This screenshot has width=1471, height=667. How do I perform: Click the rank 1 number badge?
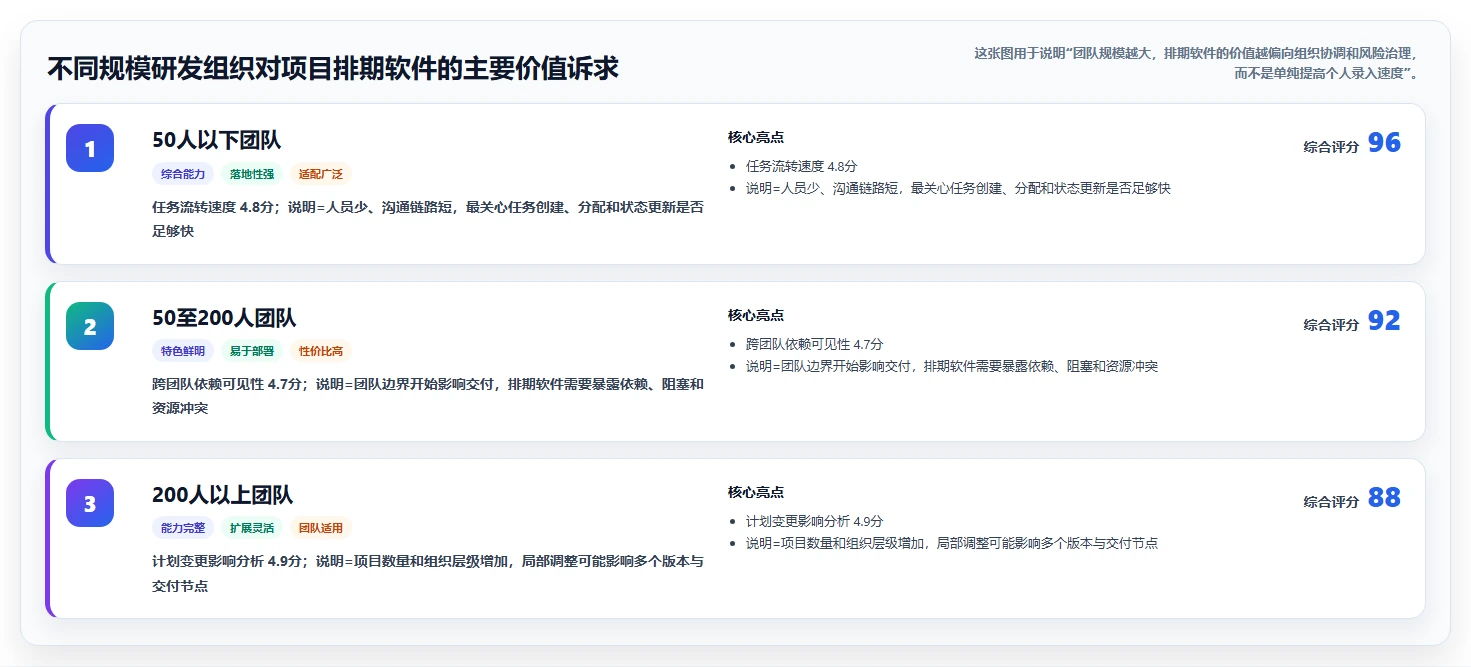tap(90, 148)
